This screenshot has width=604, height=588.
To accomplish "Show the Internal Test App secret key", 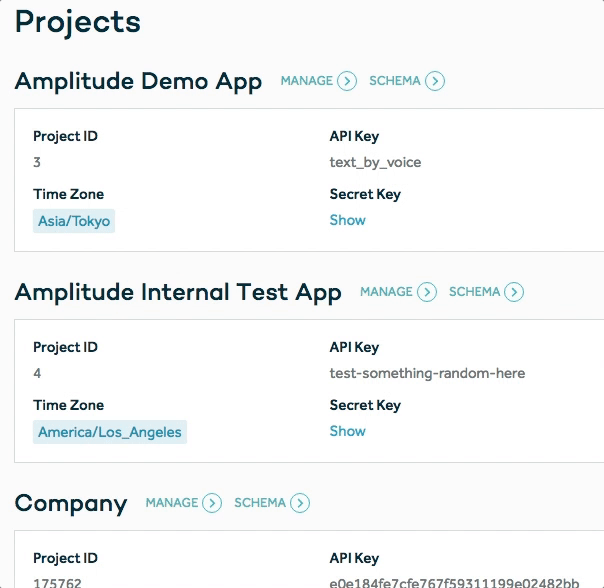I will pos(347,431).
